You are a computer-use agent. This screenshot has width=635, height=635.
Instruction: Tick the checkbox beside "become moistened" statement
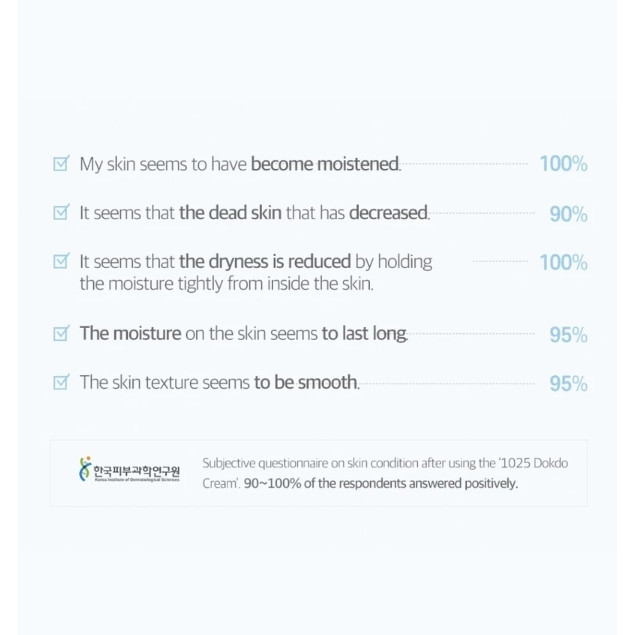click(x=60, y=163)
